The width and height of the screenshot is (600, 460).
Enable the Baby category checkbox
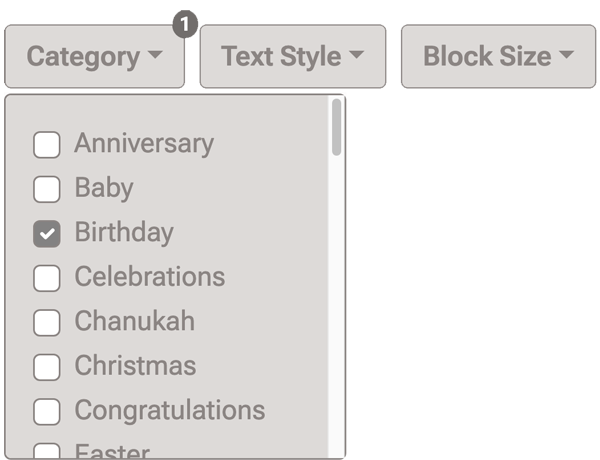47,189
